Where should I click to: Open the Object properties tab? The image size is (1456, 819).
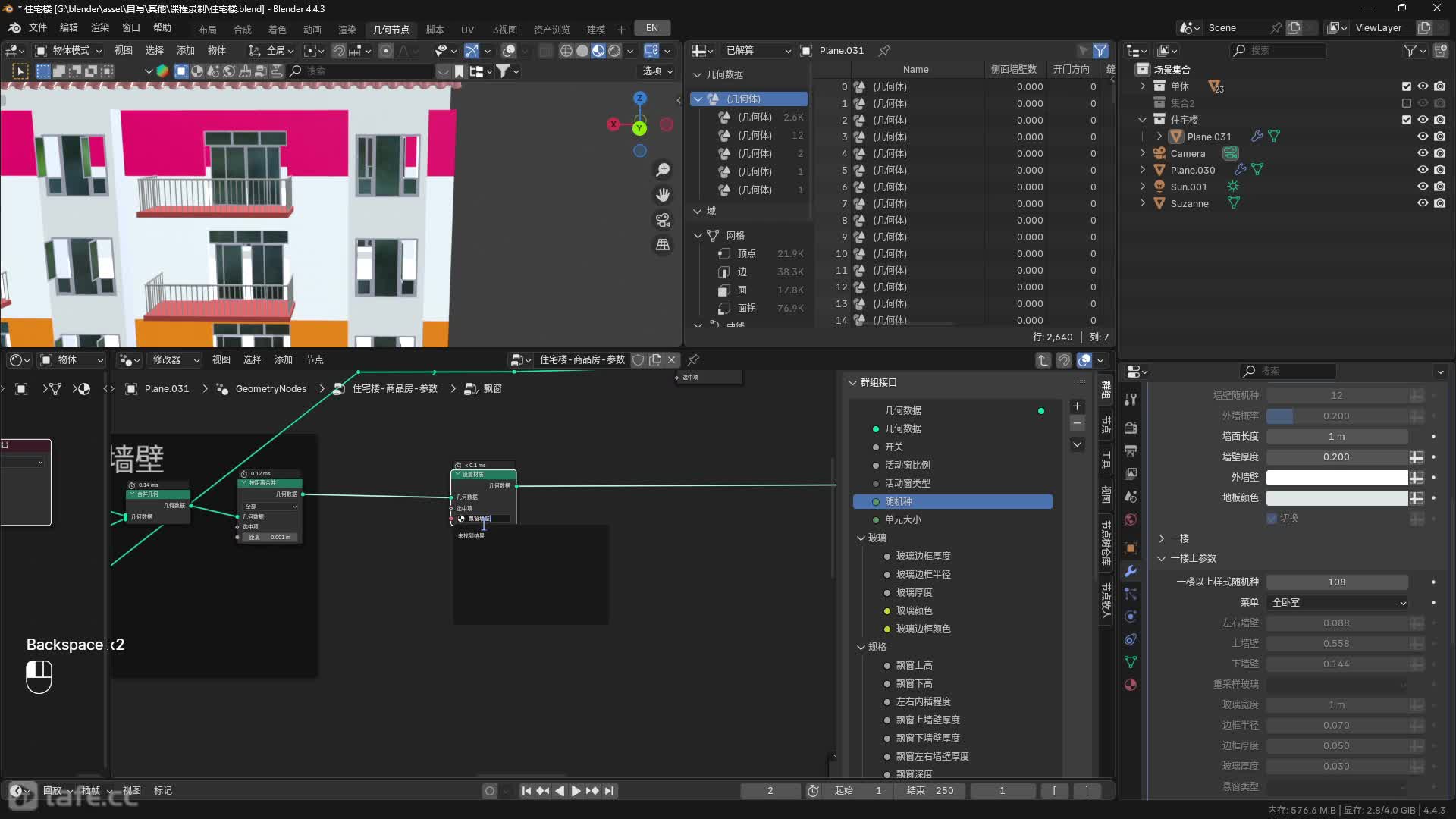(1131, 548)
